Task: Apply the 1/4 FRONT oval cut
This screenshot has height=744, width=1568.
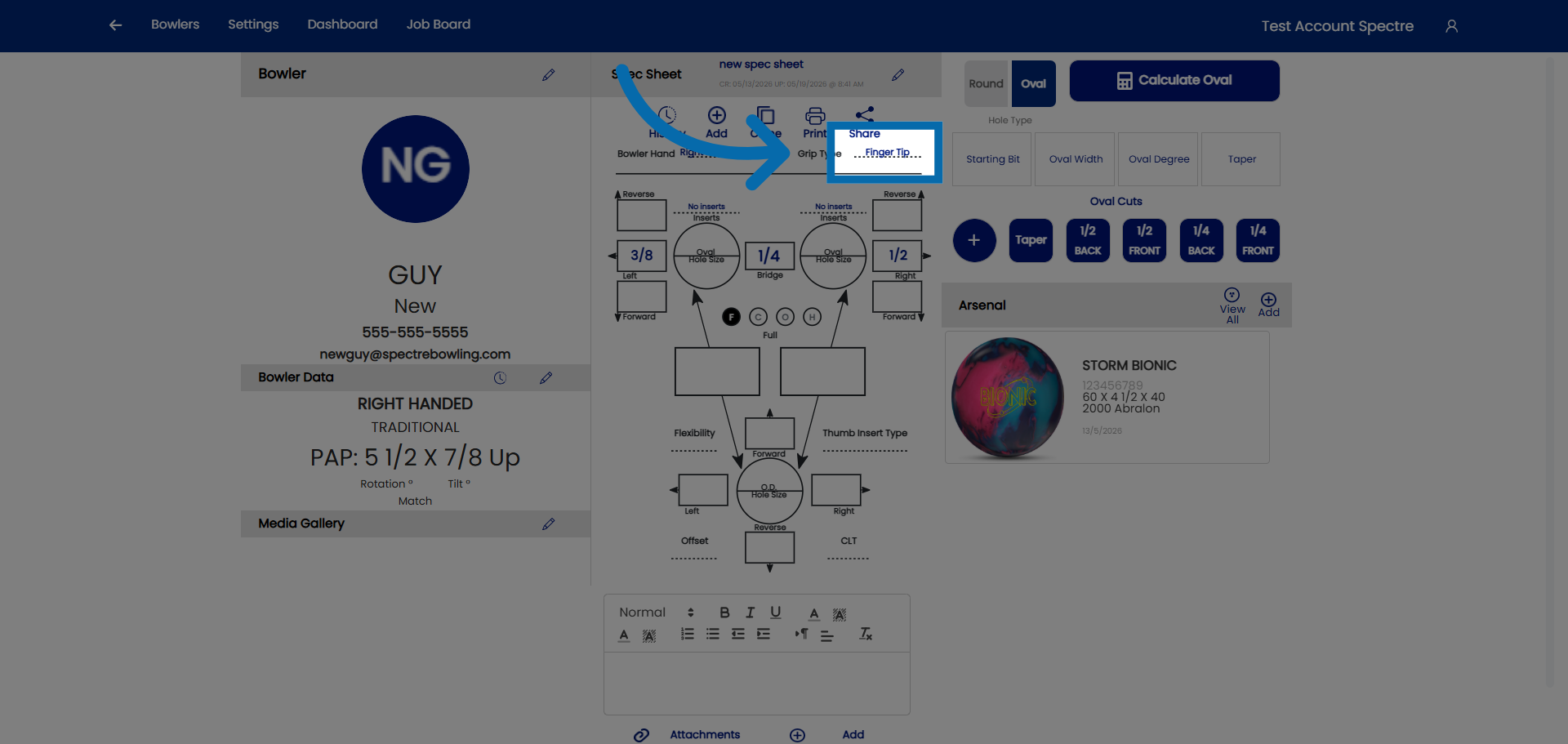Action: [1258, 240]
